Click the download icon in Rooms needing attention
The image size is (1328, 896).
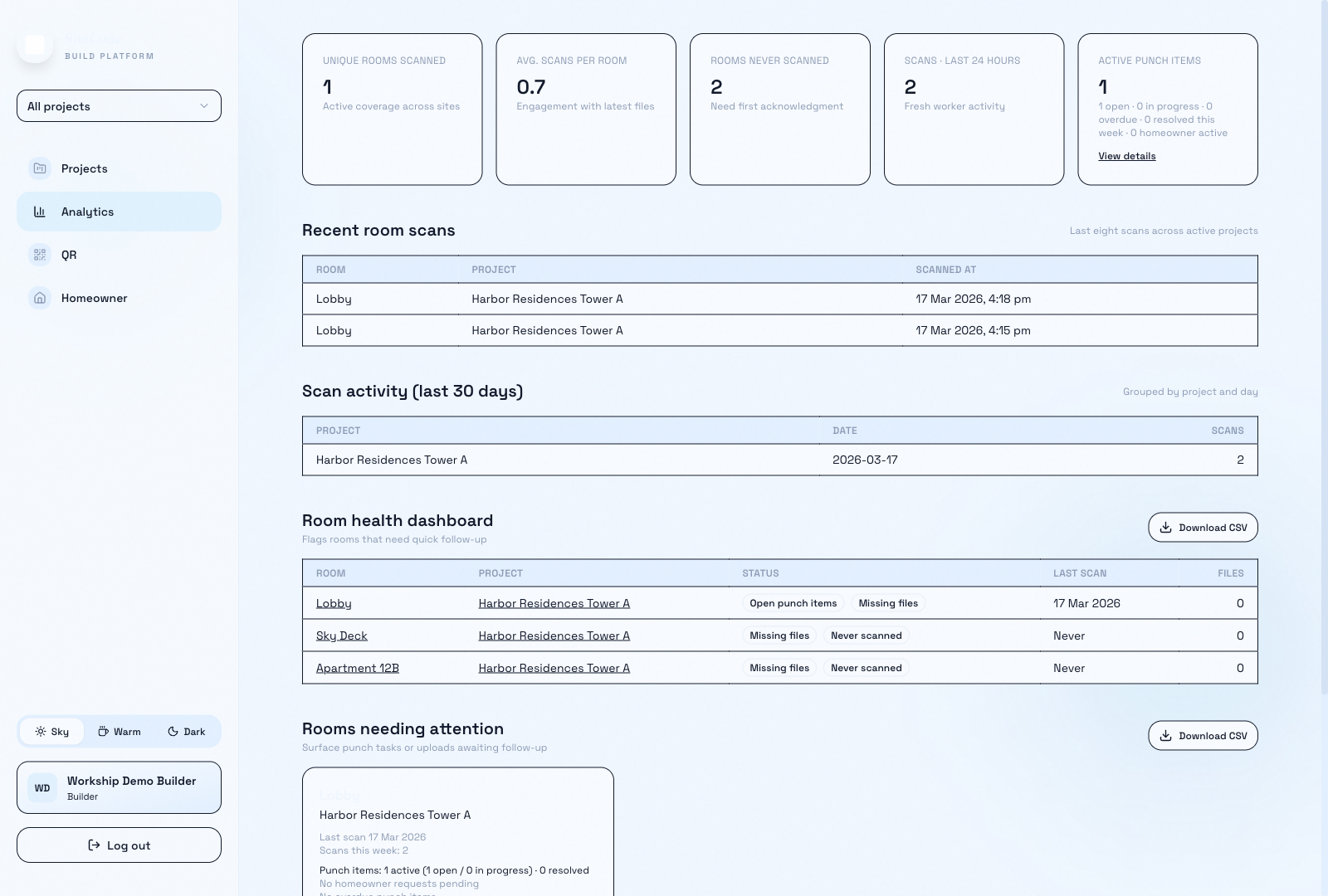click(1165, 736)
